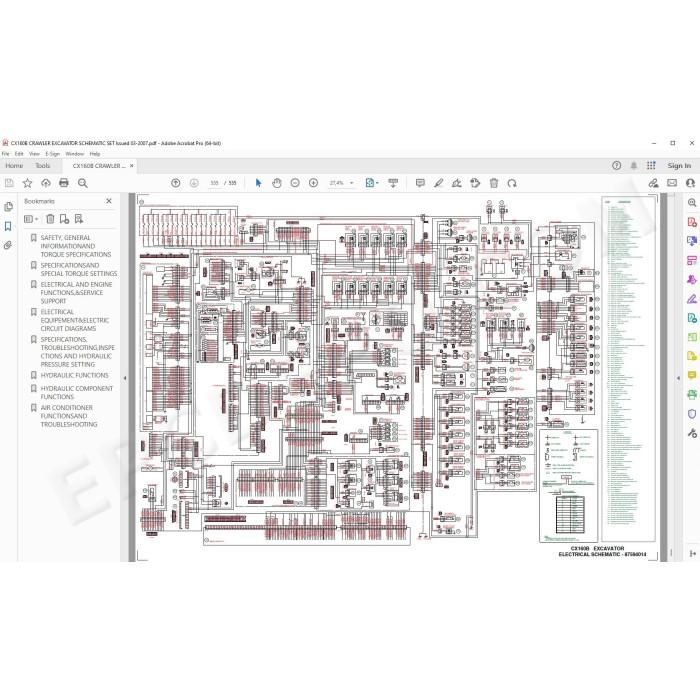This screenshot has height=700, width=700.
Task: Find current bookmark icon
Action: tap(79, 219)
